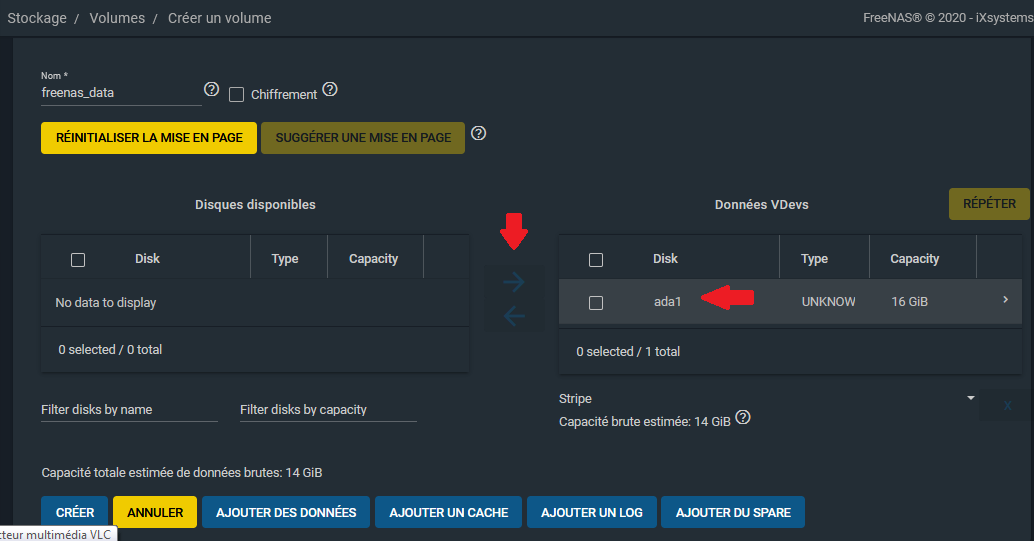
Task: Click the X button to remove the vdev
Action: (x=1006, y=406)
